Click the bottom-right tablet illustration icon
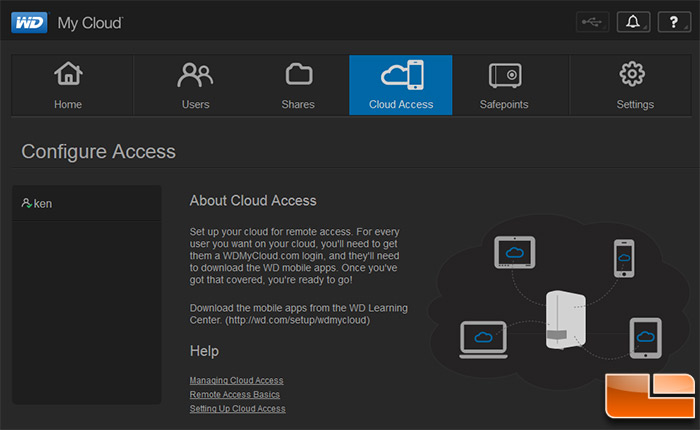The height and width of the screenshot is (430, 700). pyautogui.click(x=646, y=338)
